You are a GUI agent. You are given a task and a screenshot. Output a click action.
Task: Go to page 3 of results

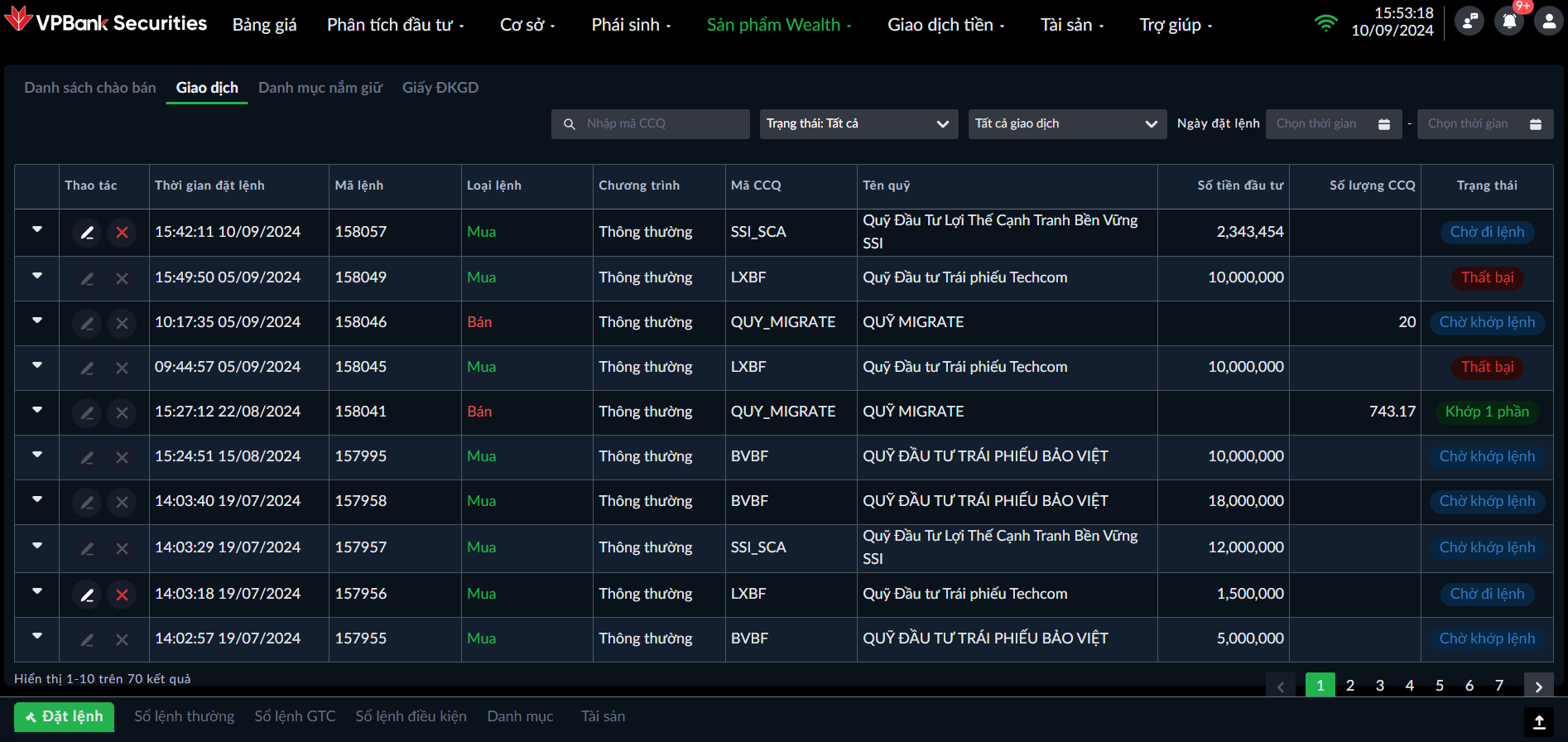coord(1380,685)
